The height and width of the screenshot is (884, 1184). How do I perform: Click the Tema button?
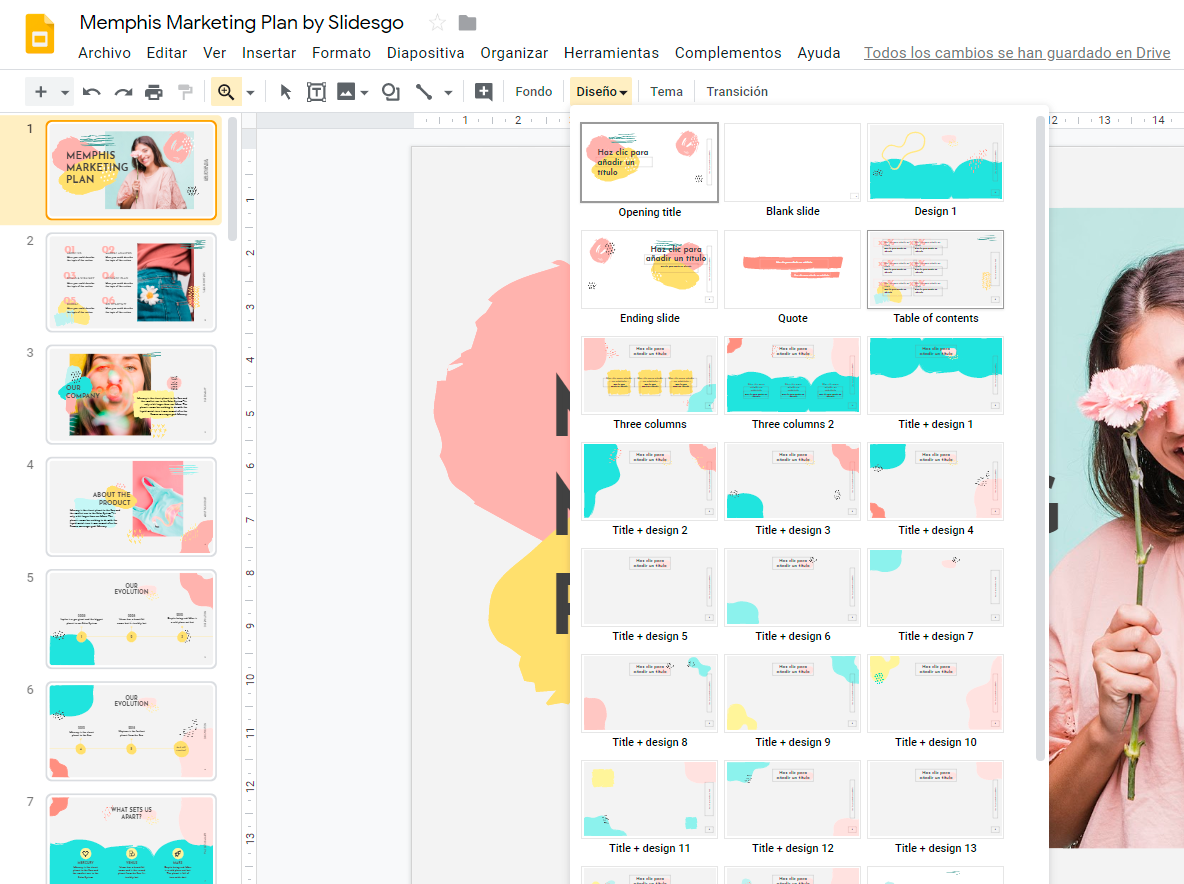point(666,91)
